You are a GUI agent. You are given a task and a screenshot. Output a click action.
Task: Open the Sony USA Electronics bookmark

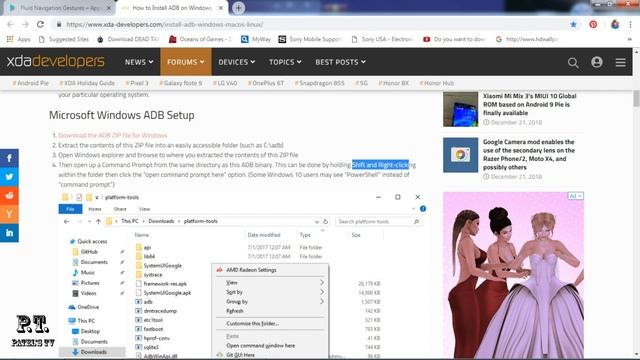coord(382,39)
